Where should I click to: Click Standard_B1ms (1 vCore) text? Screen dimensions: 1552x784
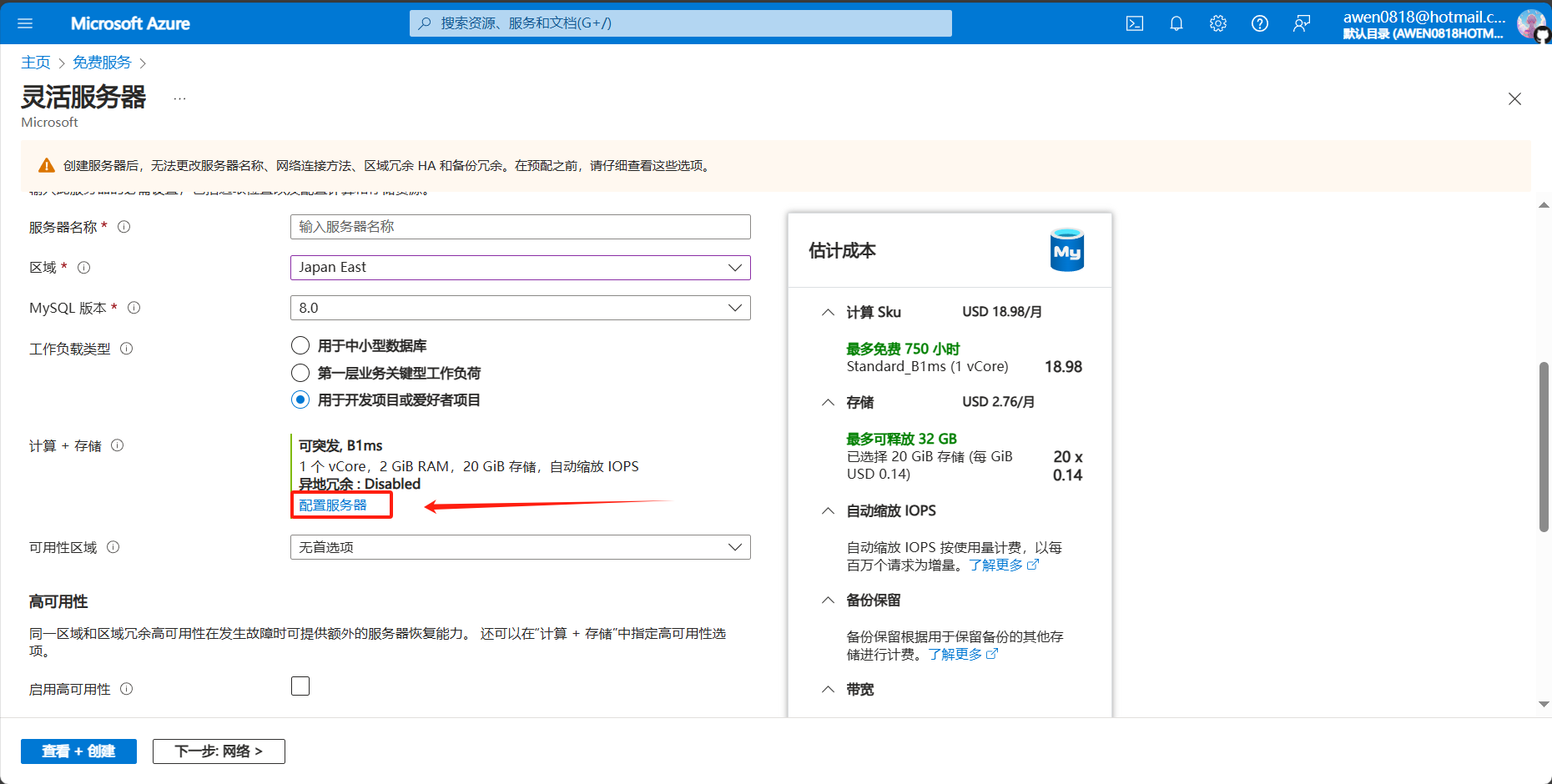point(927,366)
